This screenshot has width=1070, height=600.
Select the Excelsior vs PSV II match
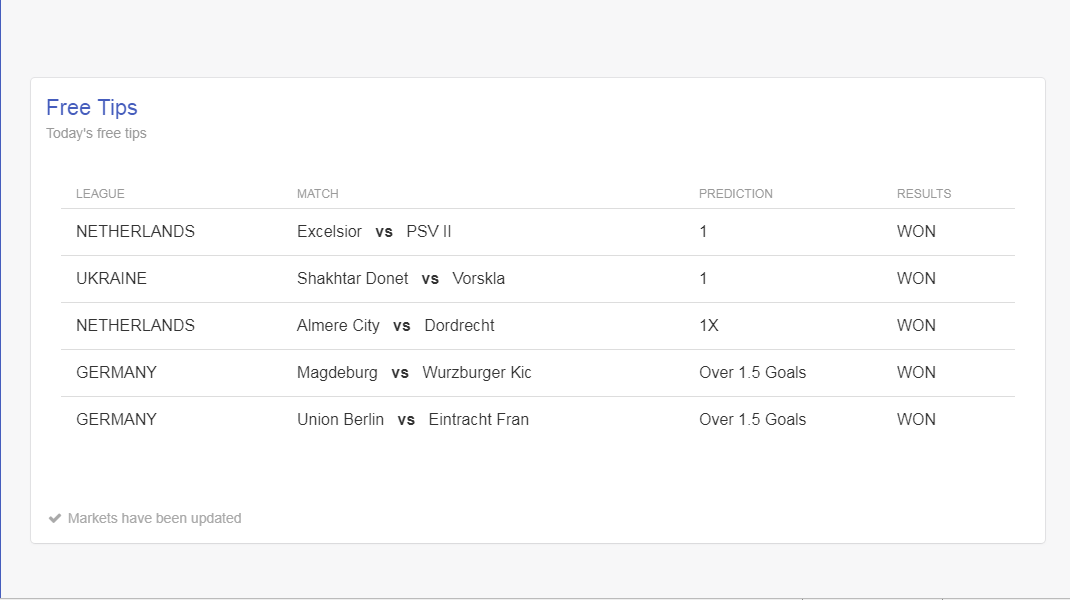[374, 232]
